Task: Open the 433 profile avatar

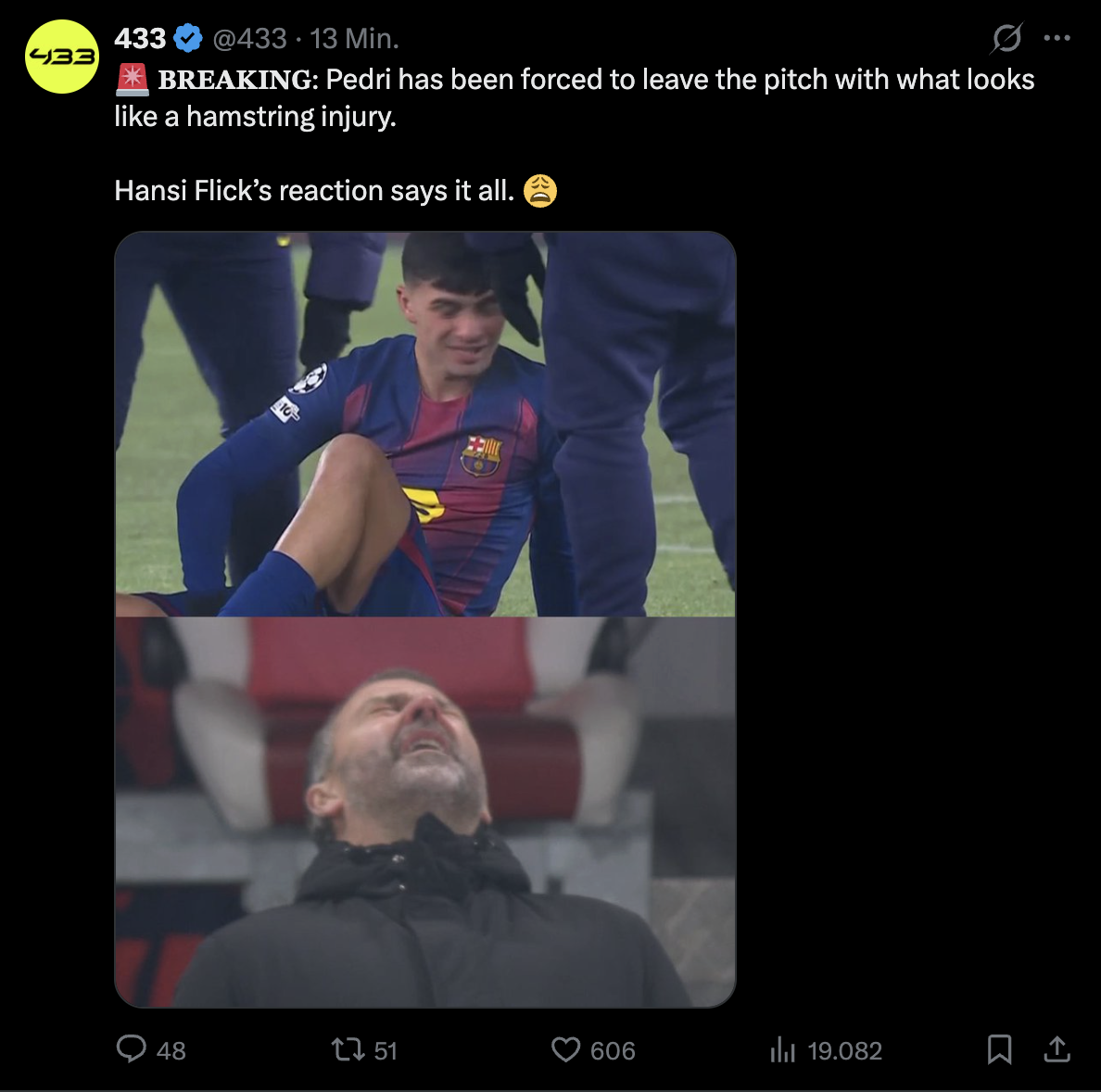Action: (61, 57)
